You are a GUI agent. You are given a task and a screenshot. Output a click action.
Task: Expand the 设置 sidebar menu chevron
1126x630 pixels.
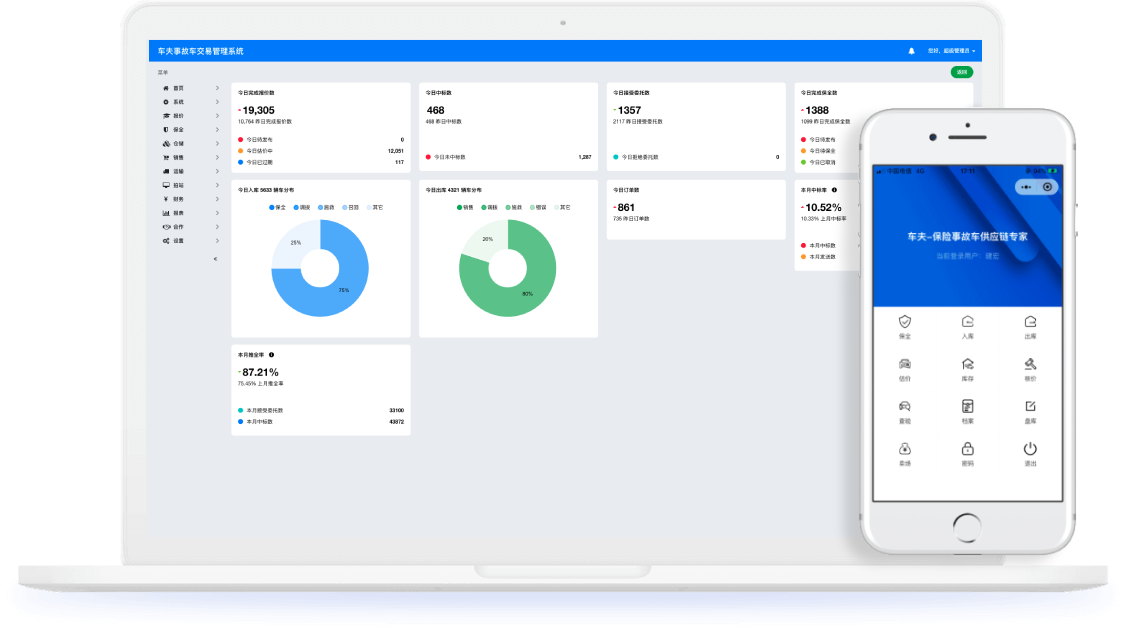[x=217, y=241]
